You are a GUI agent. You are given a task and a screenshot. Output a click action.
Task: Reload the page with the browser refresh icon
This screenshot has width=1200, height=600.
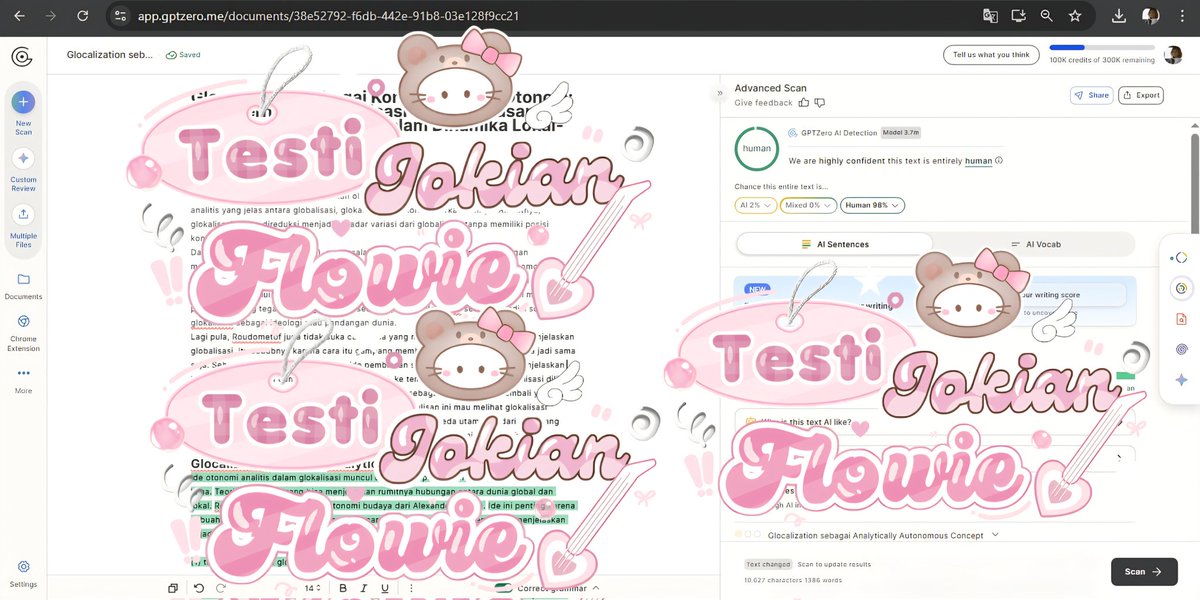click(x=83, y=16)
